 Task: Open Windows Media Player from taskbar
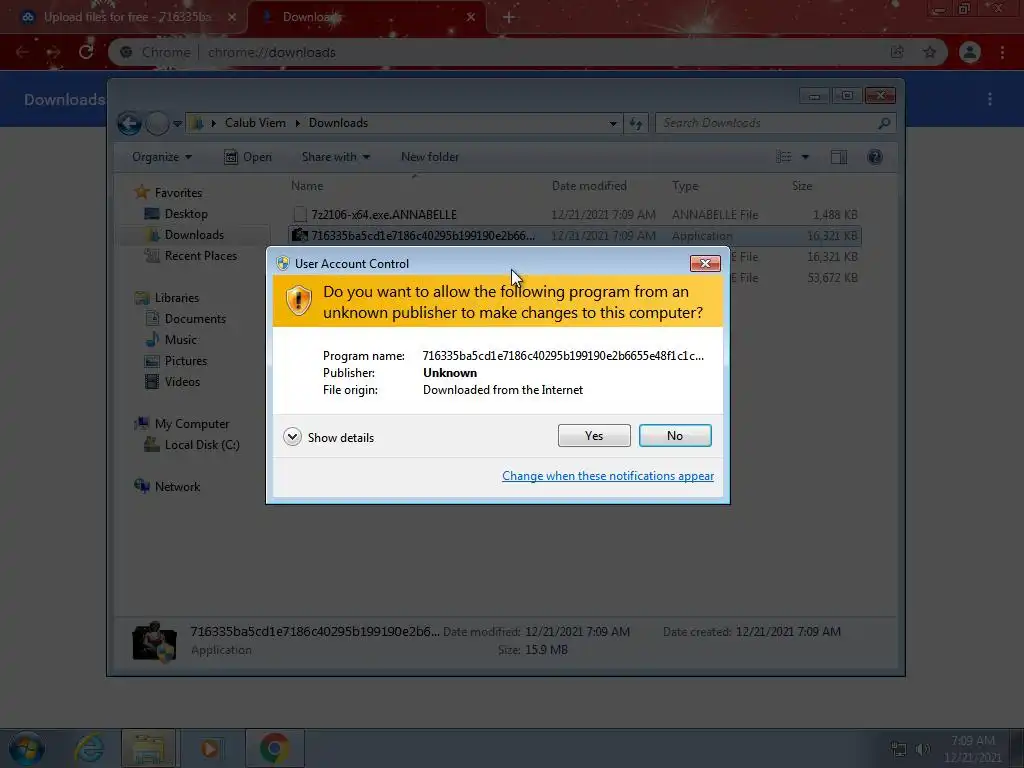(x=210, y=748)
